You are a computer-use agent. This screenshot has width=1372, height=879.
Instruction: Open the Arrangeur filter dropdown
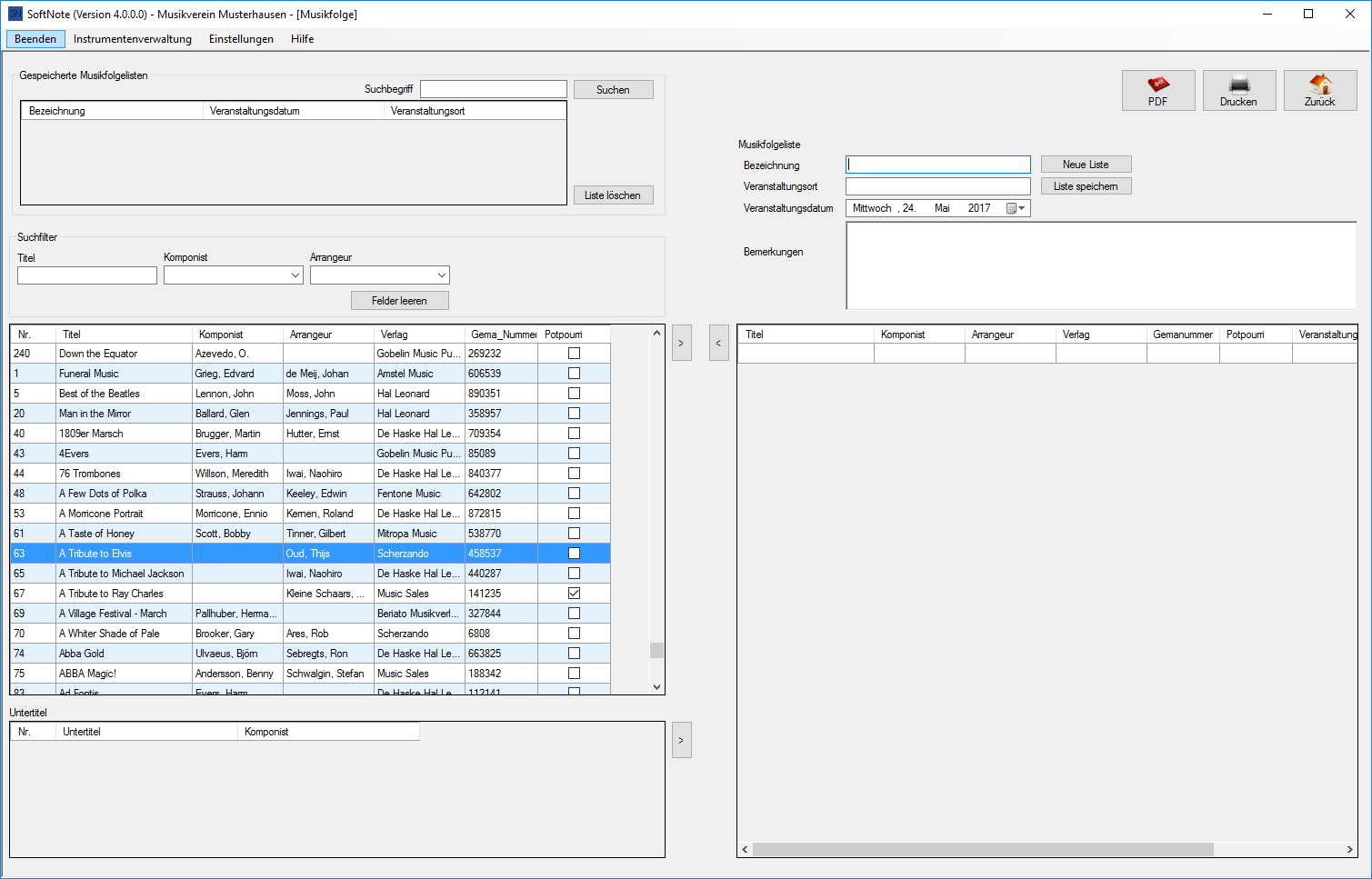coord(441,275)
